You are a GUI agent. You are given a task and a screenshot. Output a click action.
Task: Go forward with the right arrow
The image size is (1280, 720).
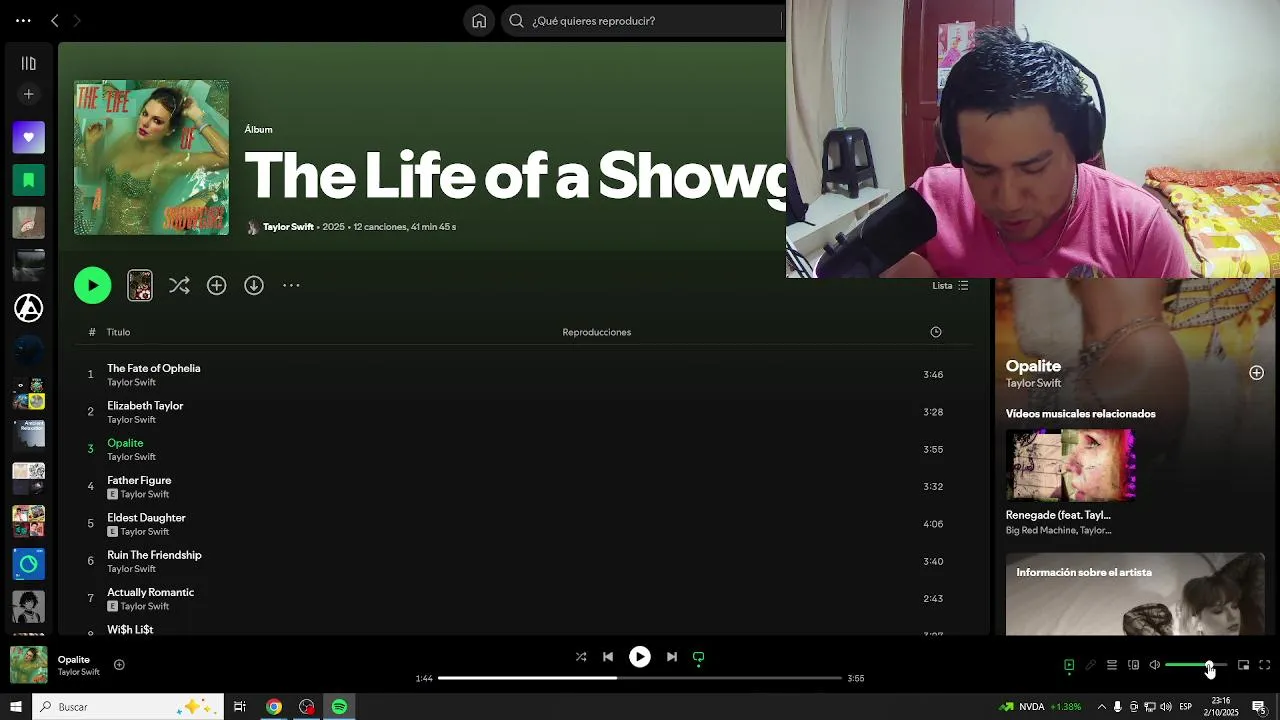click(77, 20)
